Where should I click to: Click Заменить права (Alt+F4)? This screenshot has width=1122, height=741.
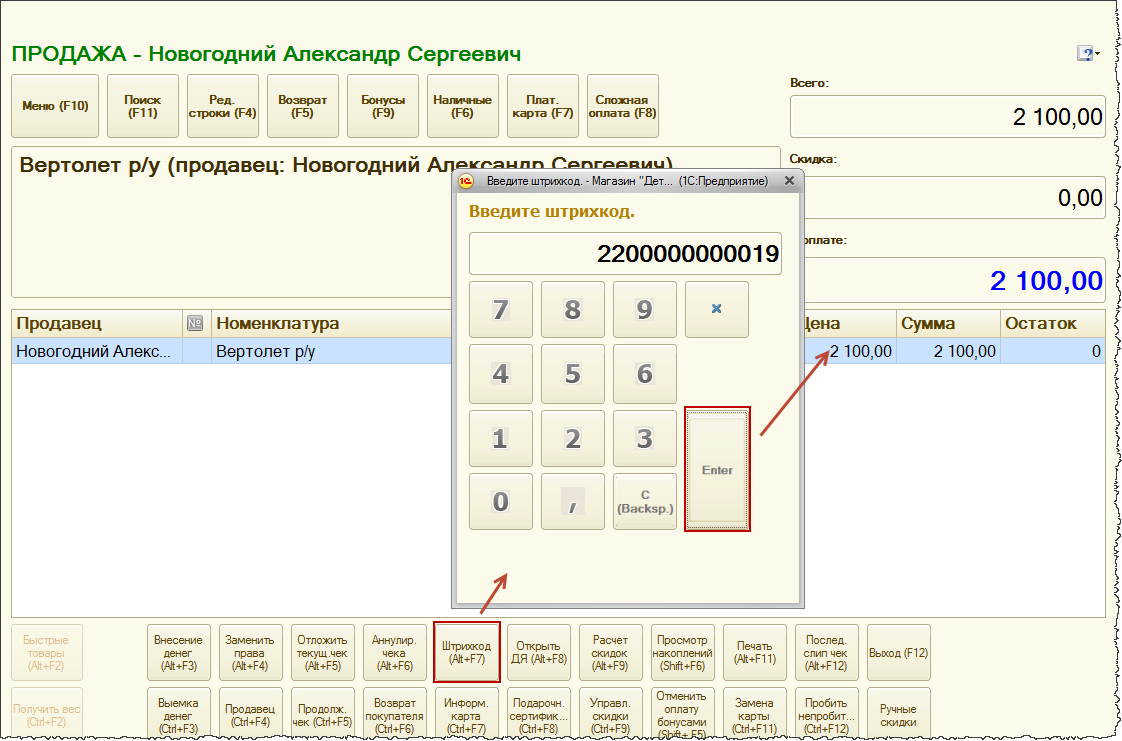pyautogui.click(x=250, y=652)
